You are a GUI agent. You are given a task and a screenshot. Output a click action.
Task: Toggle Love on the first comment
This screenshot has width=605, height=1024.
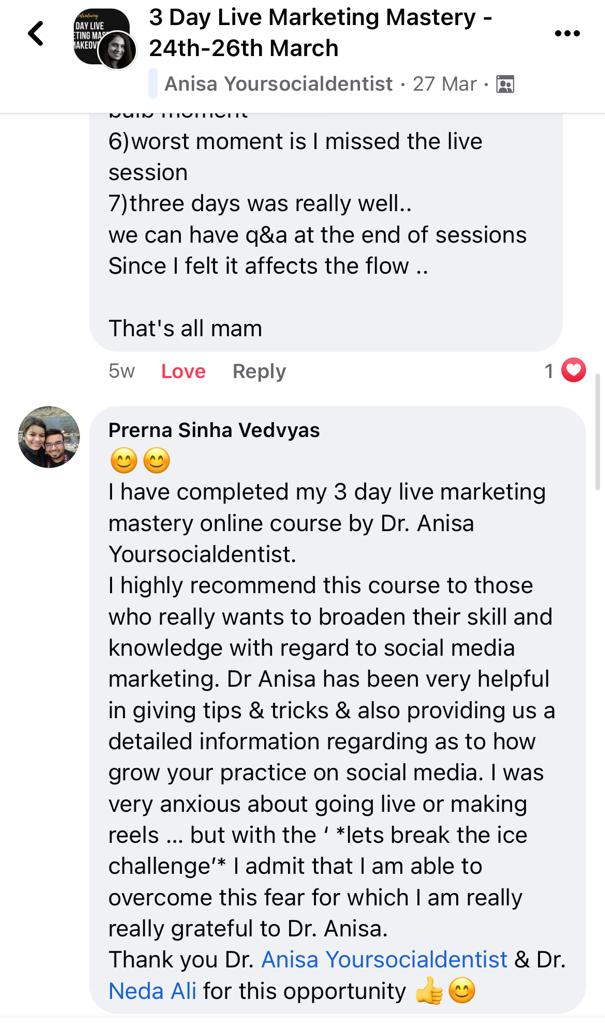point(183,371)
